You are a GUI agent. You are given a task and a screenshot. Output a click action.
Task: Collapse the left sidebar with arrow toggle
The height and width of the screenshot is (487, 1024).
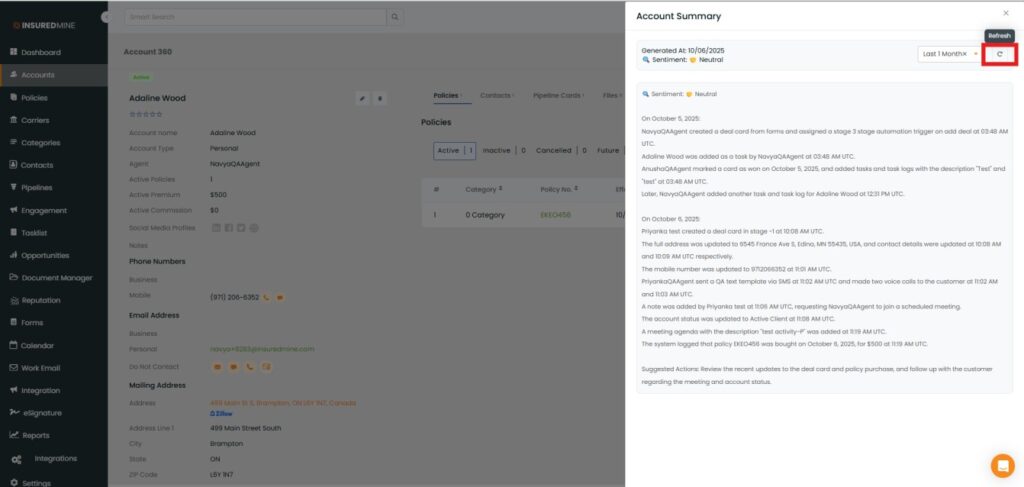click(106, 18)
